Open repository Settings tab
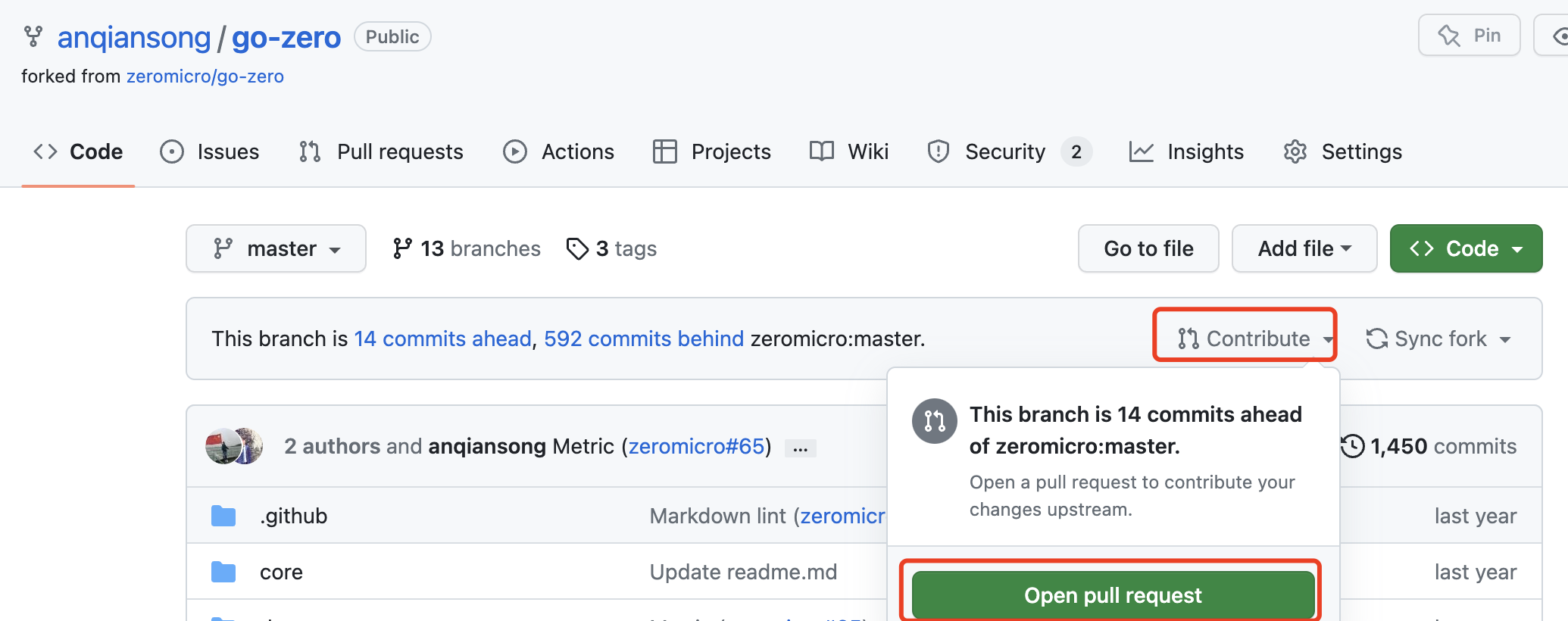This screenshot has height=621, width=1568. coord(1343,151)
